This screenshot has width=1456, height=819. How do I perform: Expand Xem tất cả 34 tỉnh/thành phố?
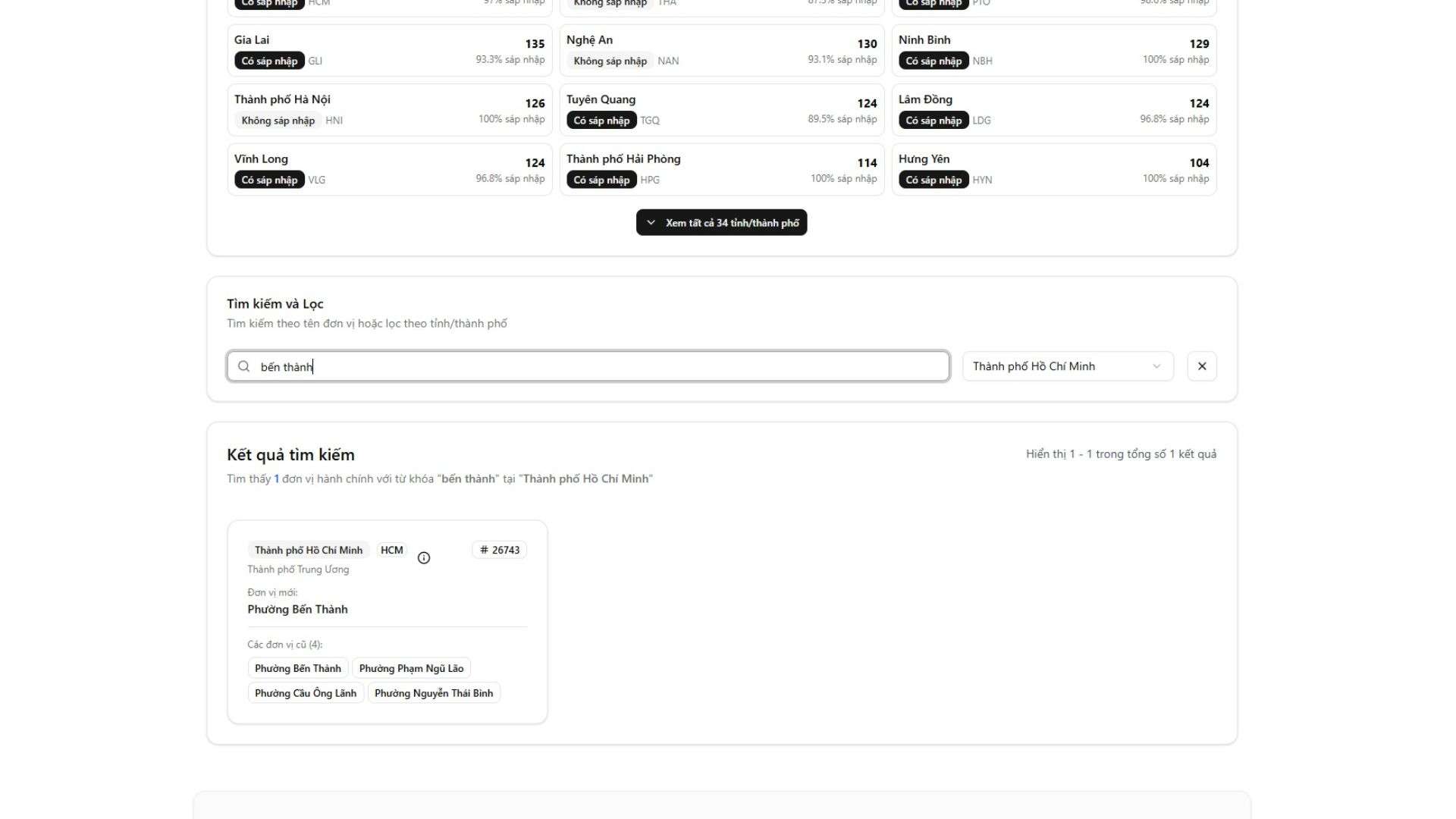(x=721, y=223)
